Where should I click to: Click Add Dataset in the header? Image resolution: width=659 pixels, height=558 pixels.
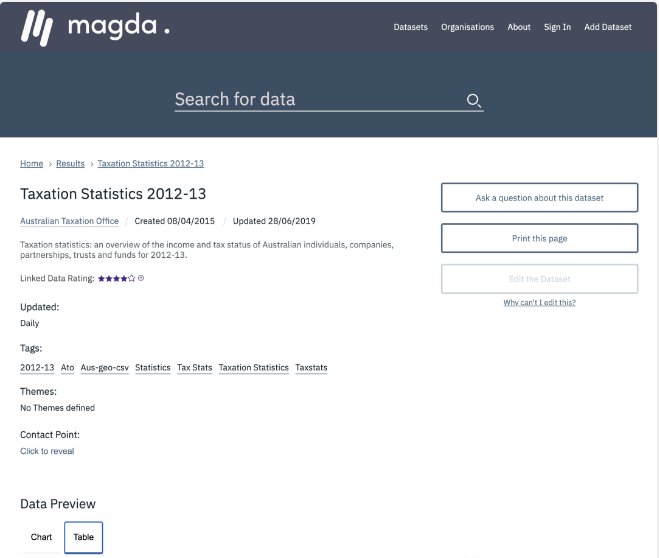click(x=607, y=27)
